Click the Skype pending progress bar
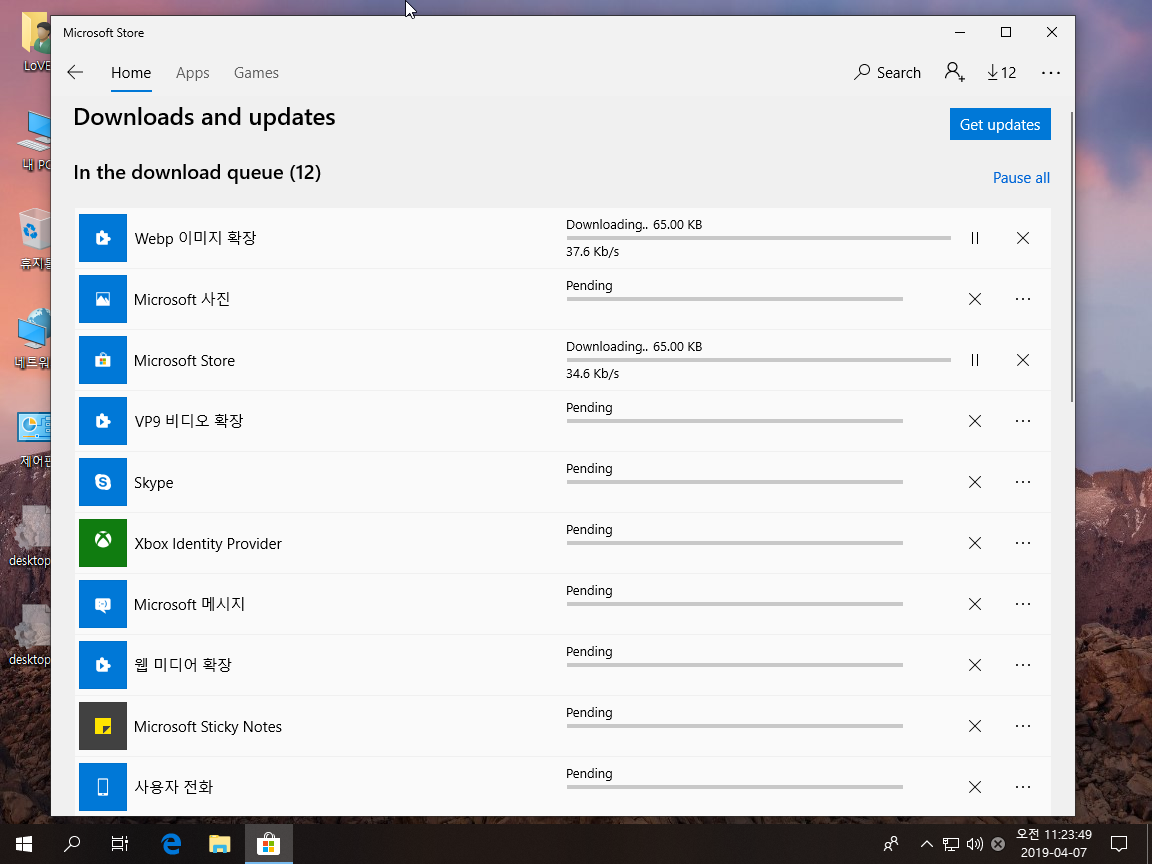Image resolution: width=1152 pixels, height=864 pixels. click(735, 482)
